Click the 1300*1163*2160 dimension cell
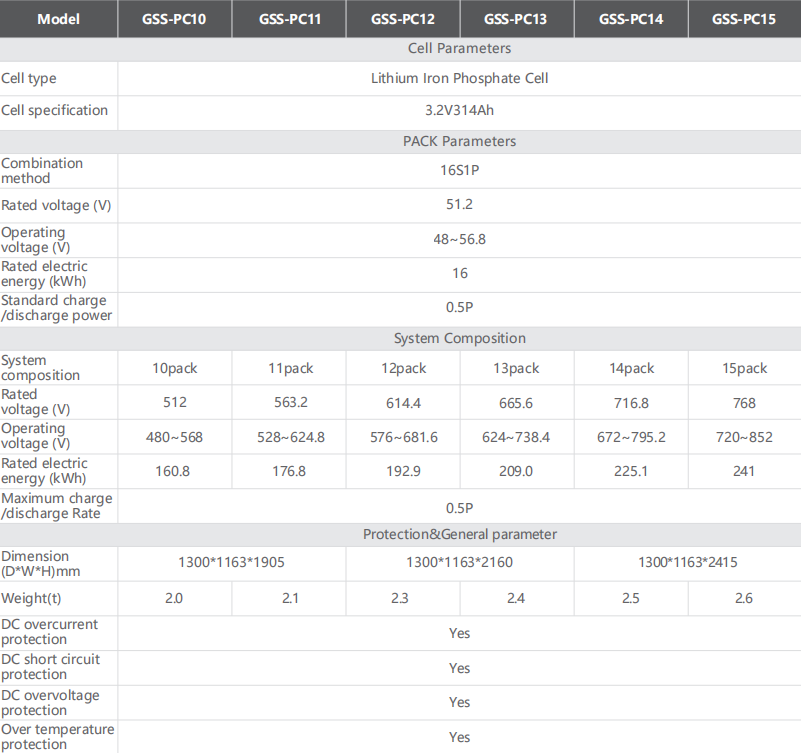801x753 pixels. (459, 562)
